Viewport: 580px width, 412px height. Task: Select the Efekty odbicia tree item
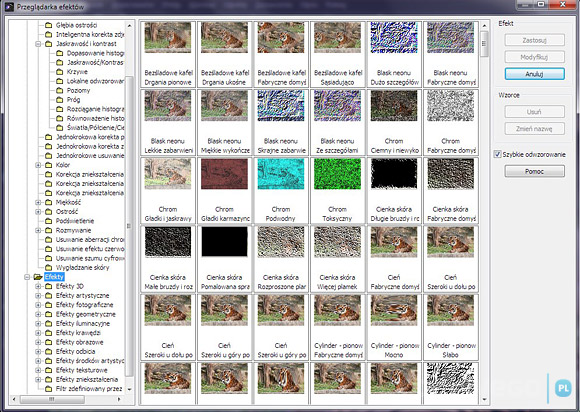75,351
